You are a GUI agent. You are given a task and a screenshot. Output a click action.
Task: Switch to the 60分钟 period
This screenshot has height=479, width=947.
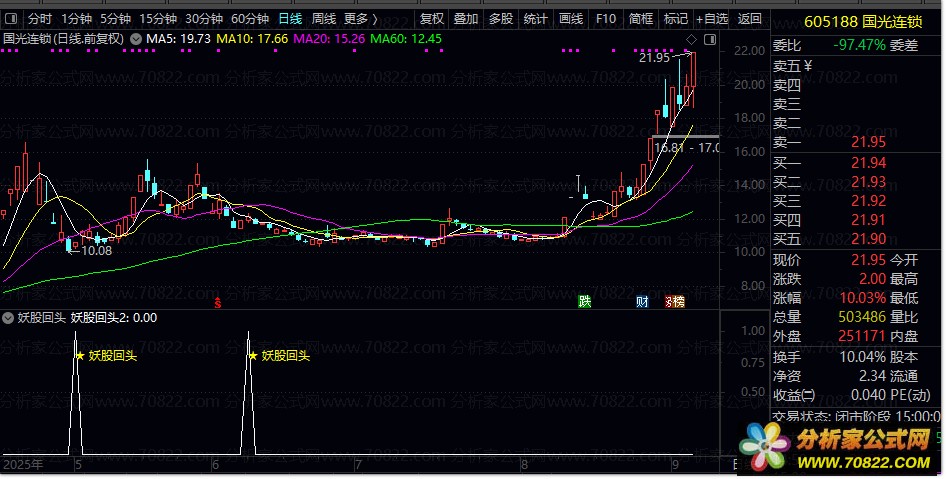[249, 19]
